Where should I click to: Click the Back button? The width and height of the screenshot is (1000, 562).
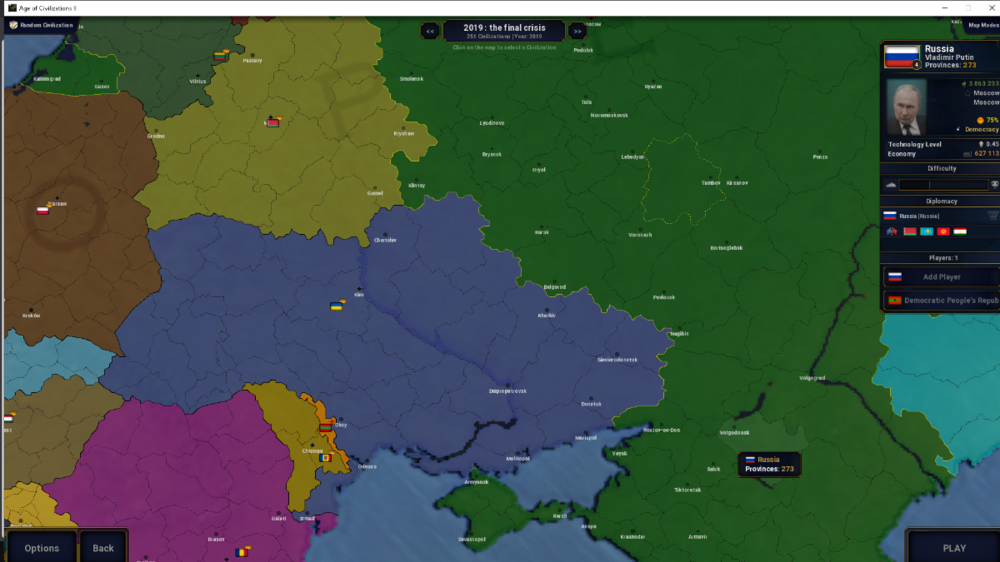coord(103,547)
